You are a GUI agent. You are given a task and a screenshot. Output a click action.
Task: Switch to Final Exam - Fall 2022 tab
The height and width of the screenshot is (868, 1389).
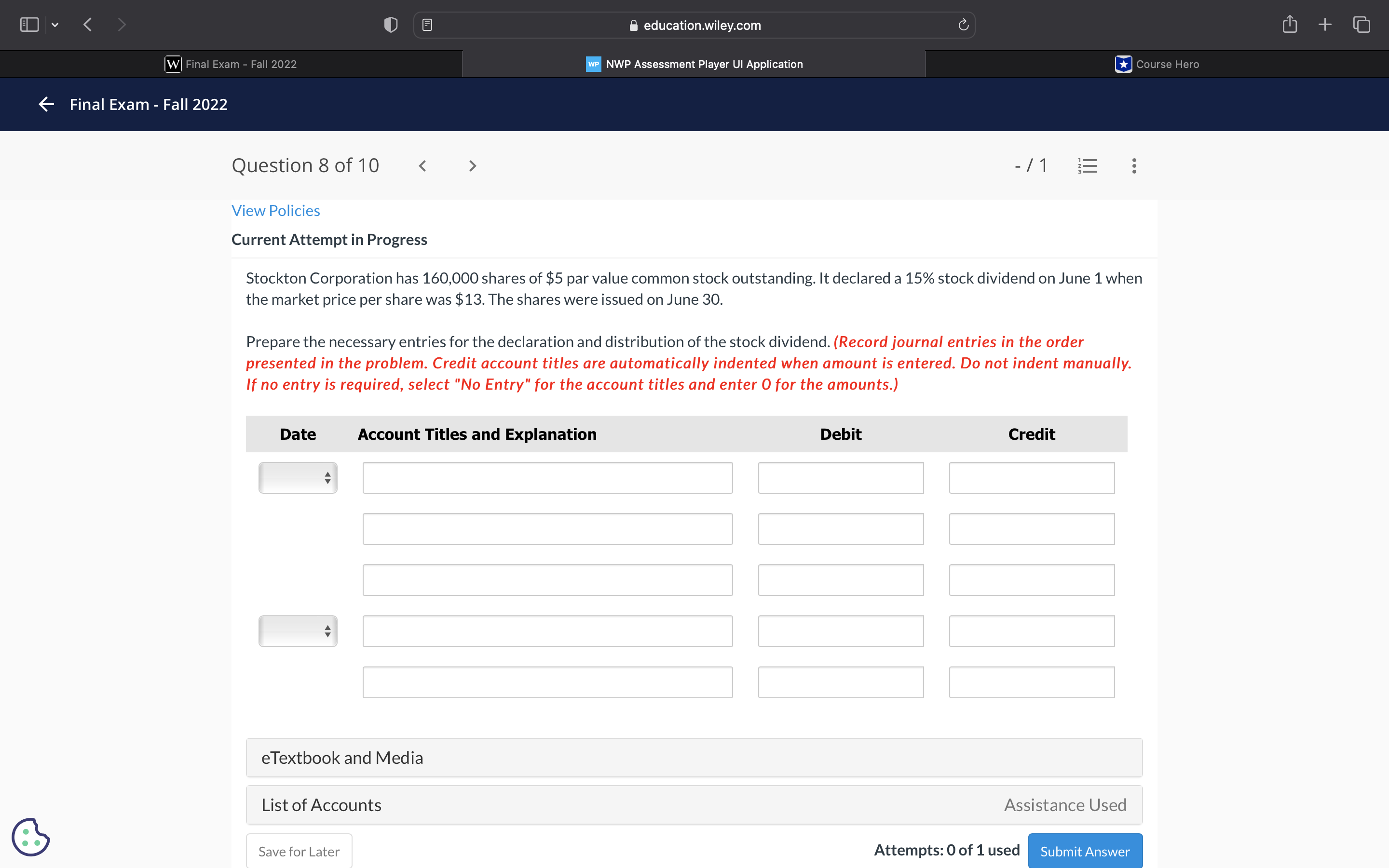pyautogui.click(x=231, y=64)
